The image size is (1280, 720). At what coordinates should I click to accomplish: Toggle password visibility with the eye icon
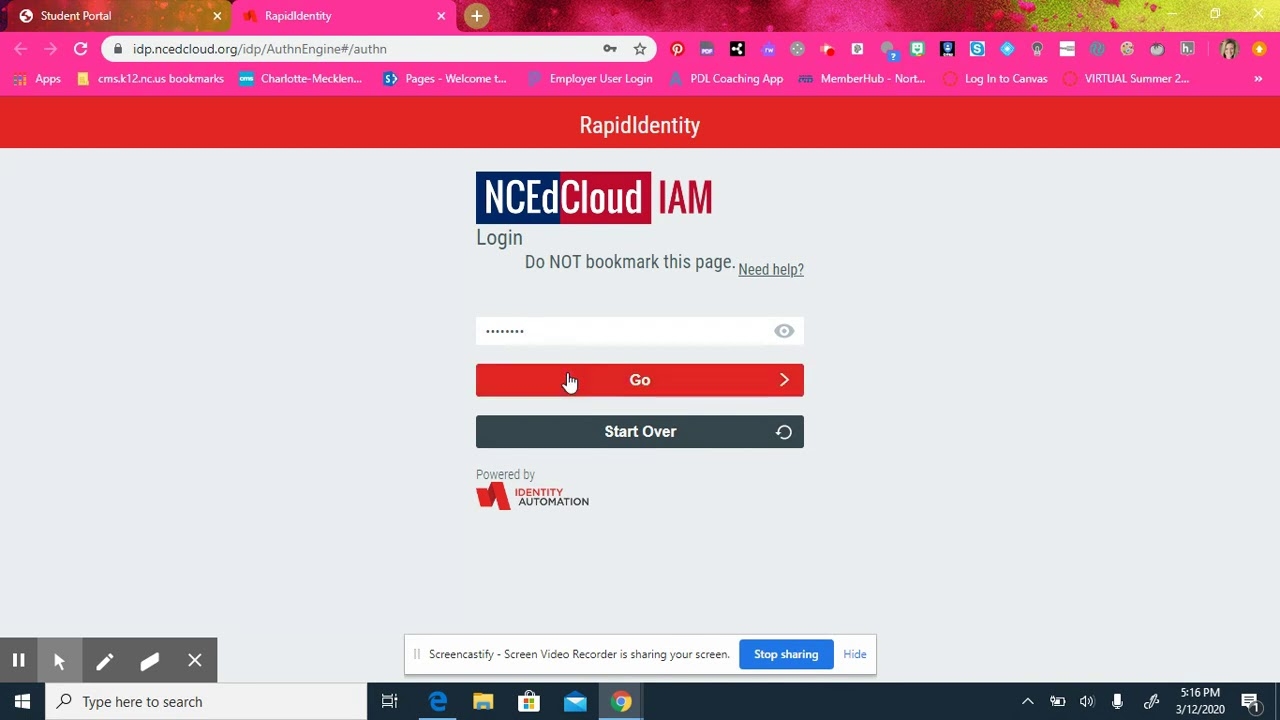(x=784, y=331)
